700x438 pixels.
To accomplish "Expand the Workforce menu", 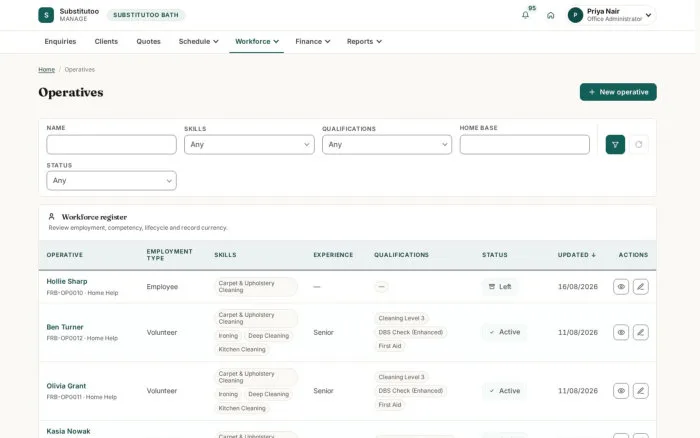I will (x=257, y=42).
